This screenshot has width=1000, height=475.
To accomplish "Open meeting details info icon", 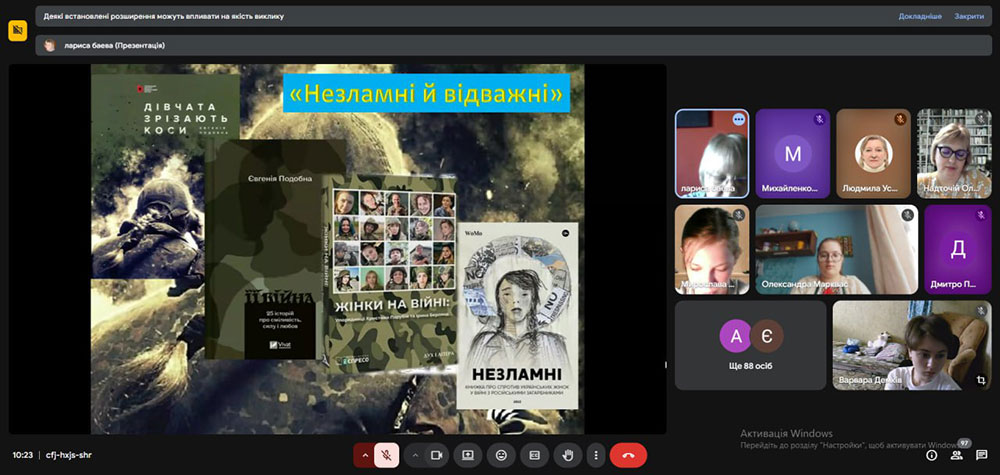I will 932,455.
